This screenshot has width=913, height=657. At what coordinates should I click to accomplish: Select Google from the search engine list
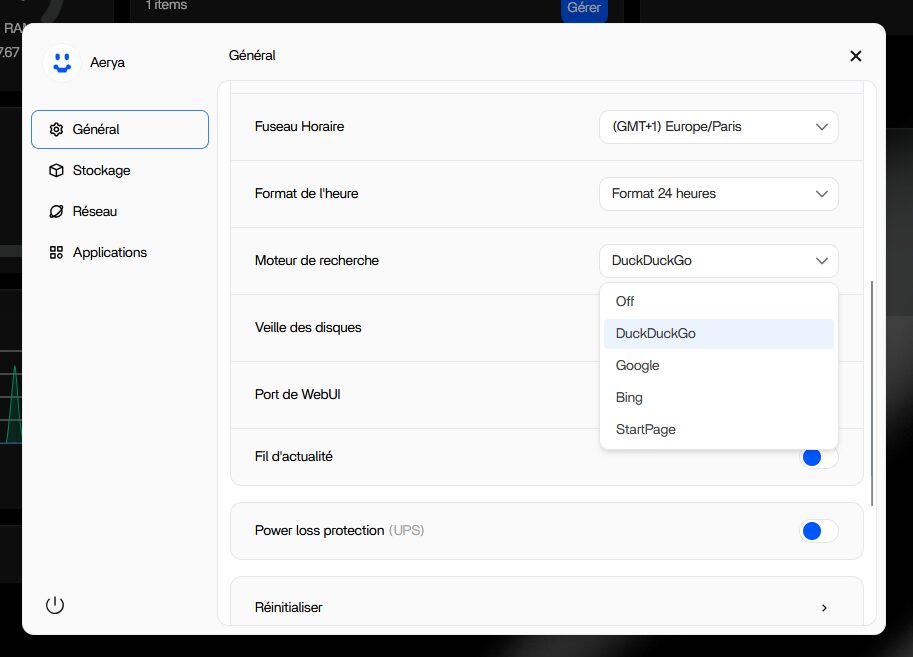[638, 365]
